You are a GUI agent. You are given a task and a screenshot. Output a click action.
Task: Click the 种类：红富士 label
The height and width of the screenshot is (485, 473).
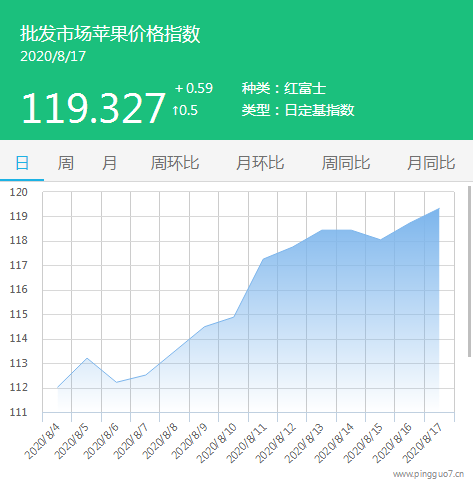click(x=284, y=88)
